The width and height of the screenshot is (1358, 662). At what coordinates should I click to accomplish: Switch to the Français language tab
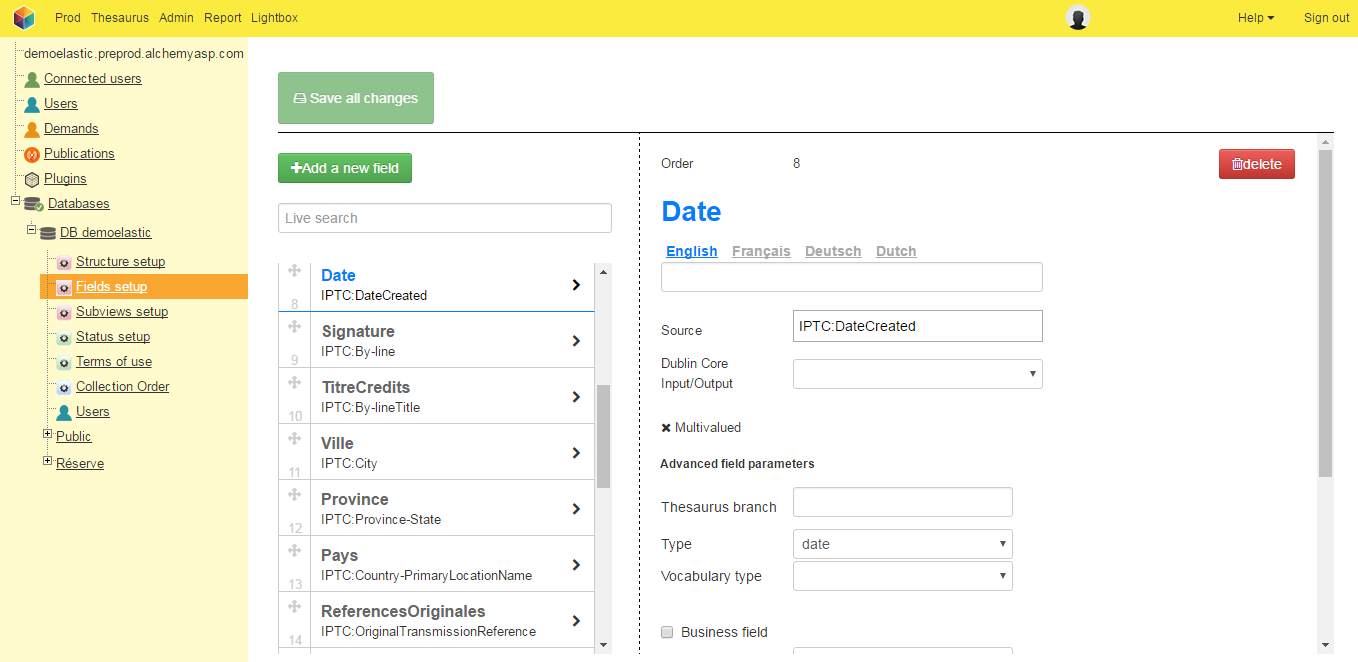761,251
